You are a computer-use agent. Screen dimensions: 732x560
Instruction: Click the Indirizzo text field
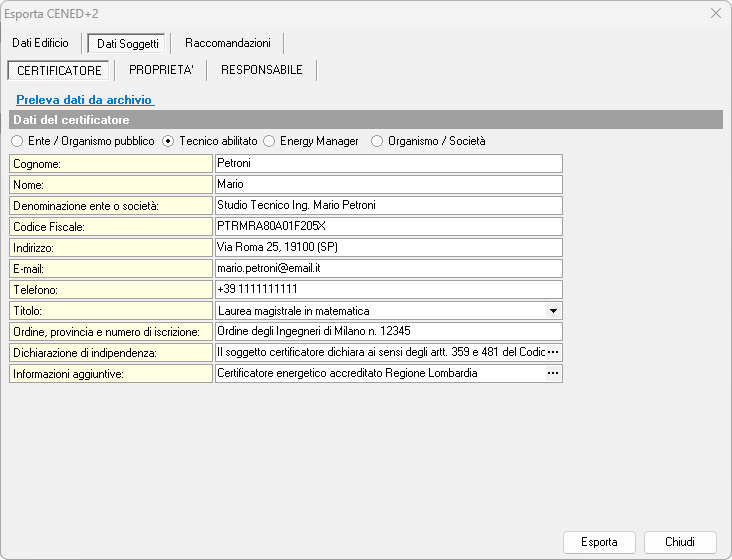tap(388, 247)
